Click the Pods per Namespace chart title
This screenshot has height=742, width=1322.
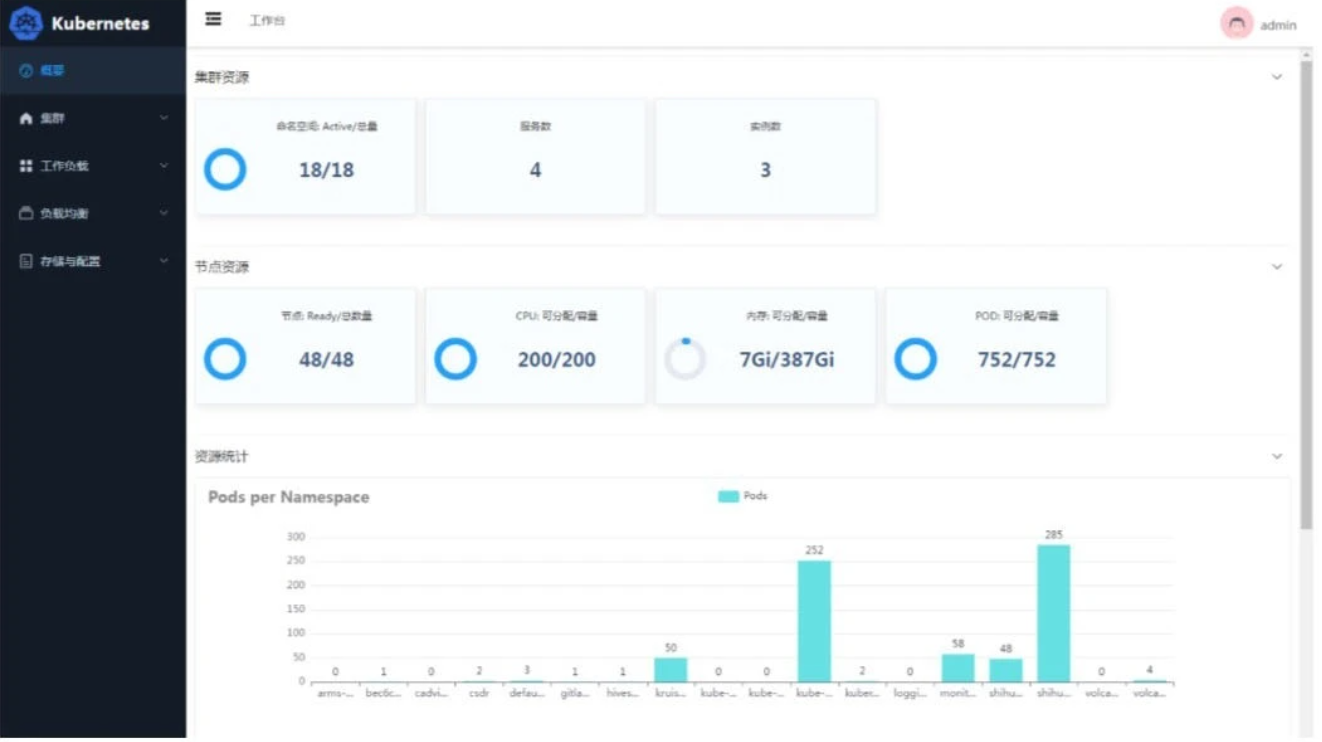[x=288, y=497]
